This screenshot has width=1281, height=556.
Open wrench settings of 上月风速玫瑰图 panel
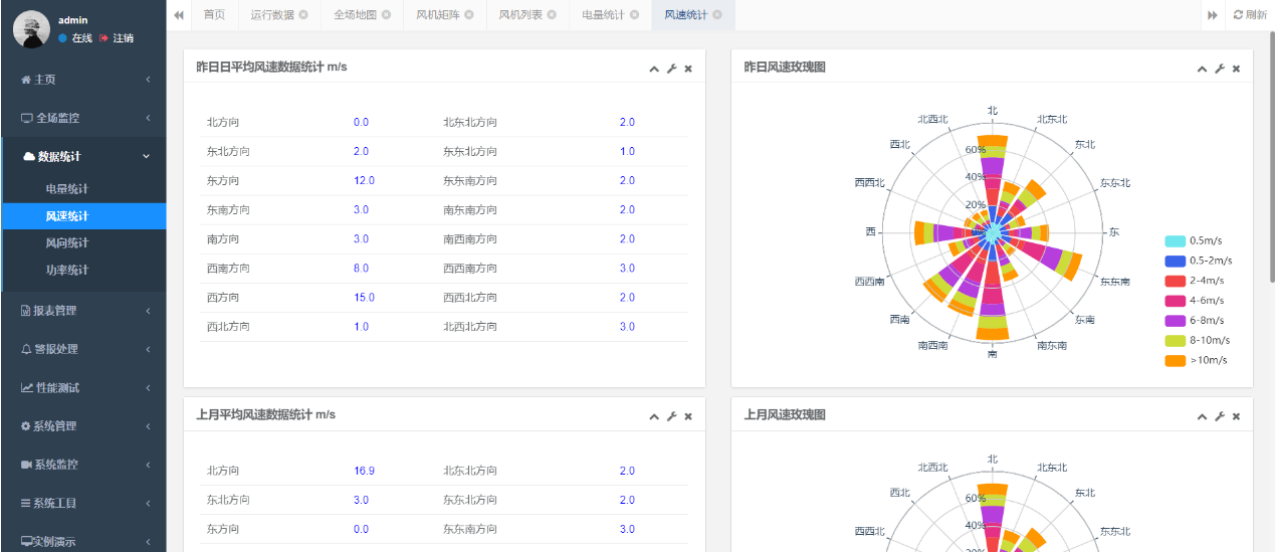tap(1220, 417)
